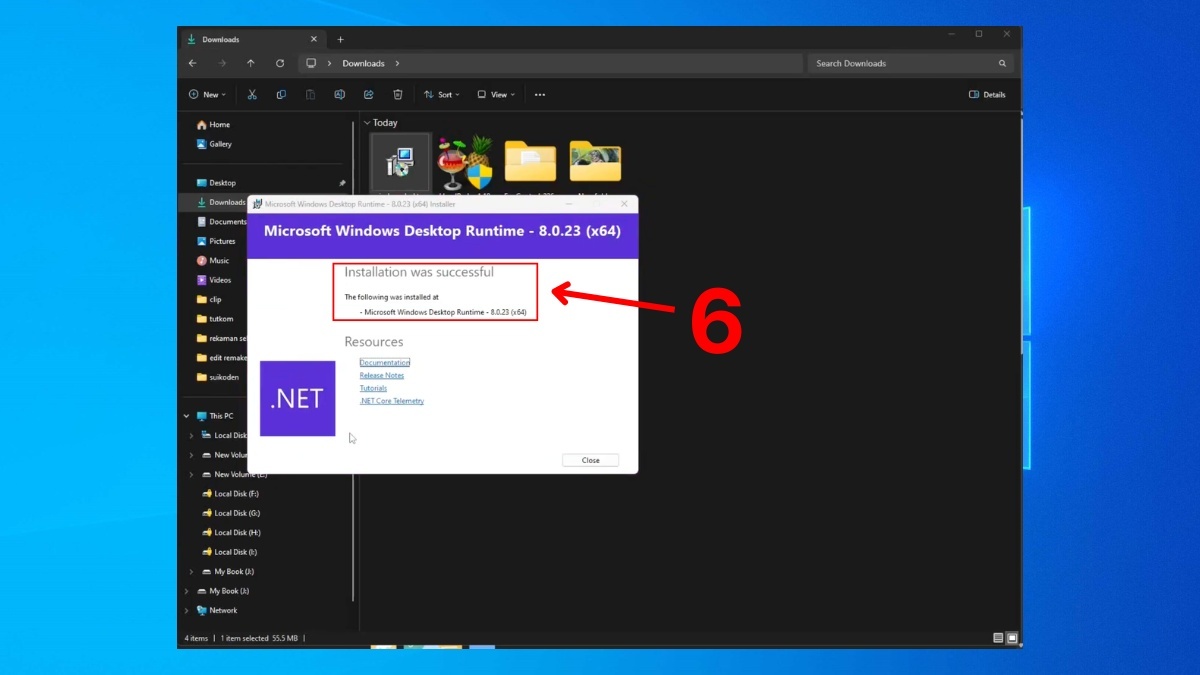Screen dimensions: 1200x675
Task: Go back with the Explorer Back arrow
Action: click(x=193, y=63)
